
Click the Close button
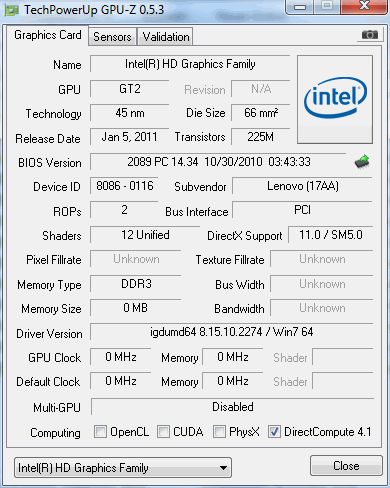tap(346, 465)
